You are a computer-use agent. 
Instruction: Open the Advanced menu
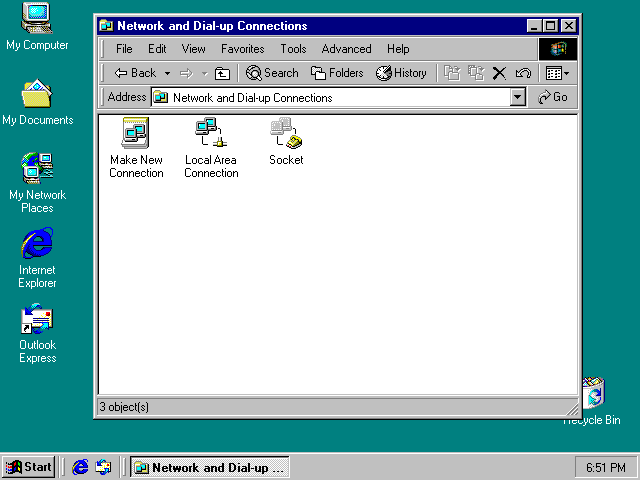346,49
